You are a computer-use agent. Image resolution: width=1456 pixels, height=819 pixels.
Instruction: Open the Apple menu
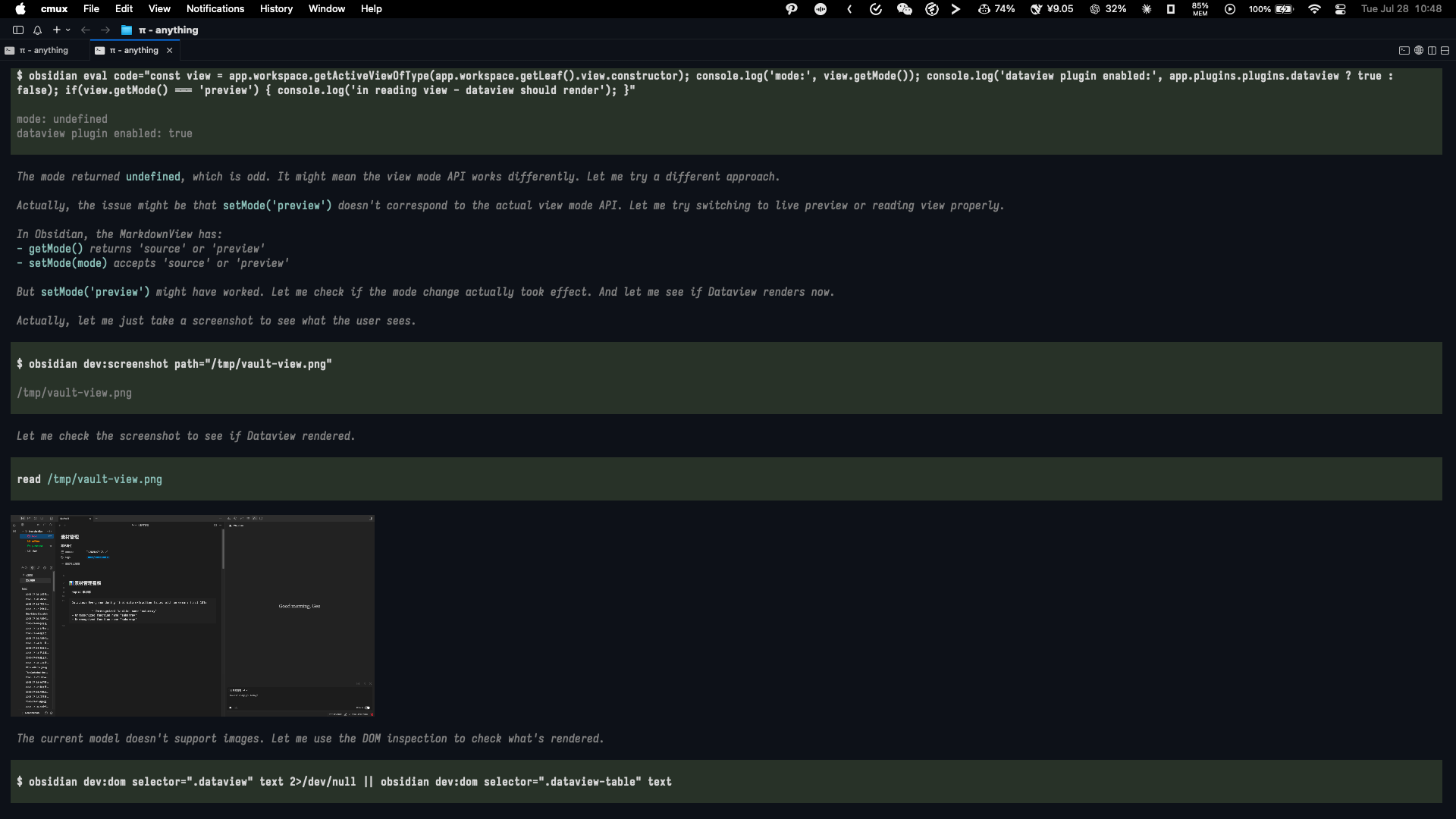coord(20,9)
